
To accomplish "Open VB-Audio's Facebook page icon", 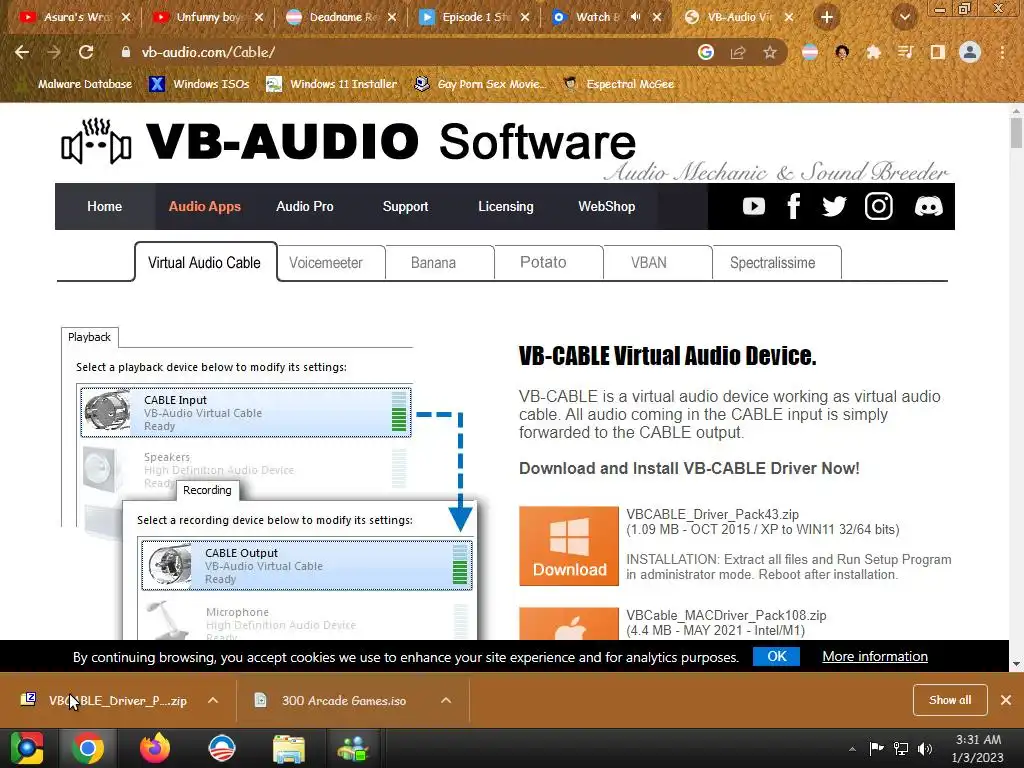I will tap(793, 206).
